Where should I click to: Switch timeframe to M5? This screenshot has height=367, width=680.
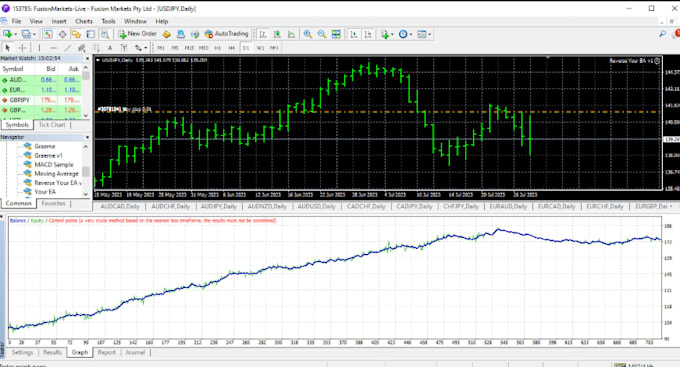(175, 48)
